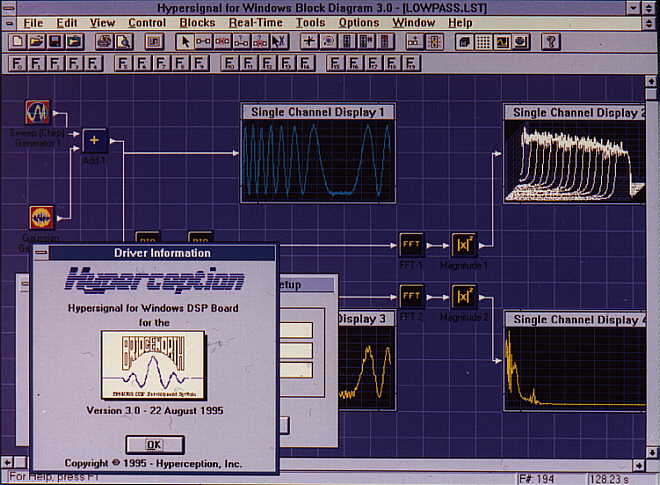
Task: Click the Open folder toolbar icon
Action: coord(37,42)
